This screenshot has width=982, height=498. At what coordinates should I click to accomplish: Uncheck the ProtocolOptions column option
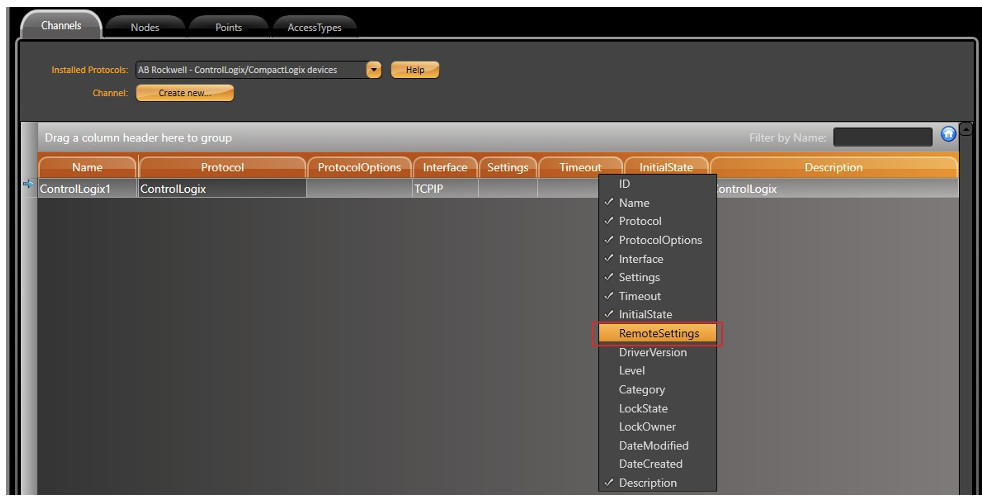[657, 240]
